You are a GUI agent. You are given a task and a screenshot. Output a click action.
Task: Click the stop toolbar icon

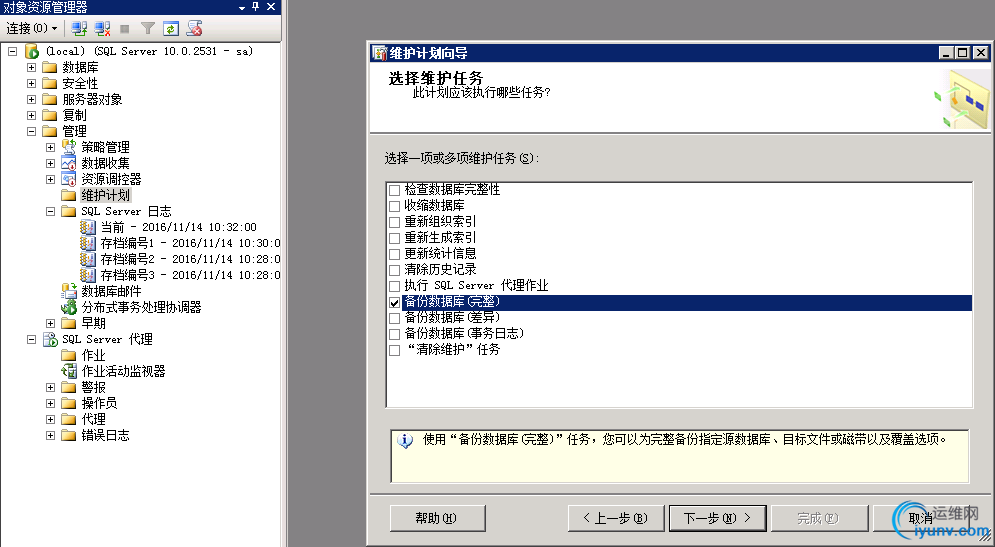coord(125,29)
